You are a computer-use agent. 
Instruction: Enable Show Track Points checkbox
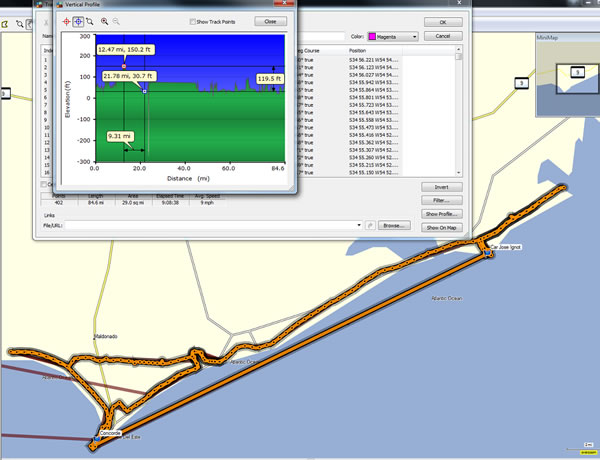(192, 22)
